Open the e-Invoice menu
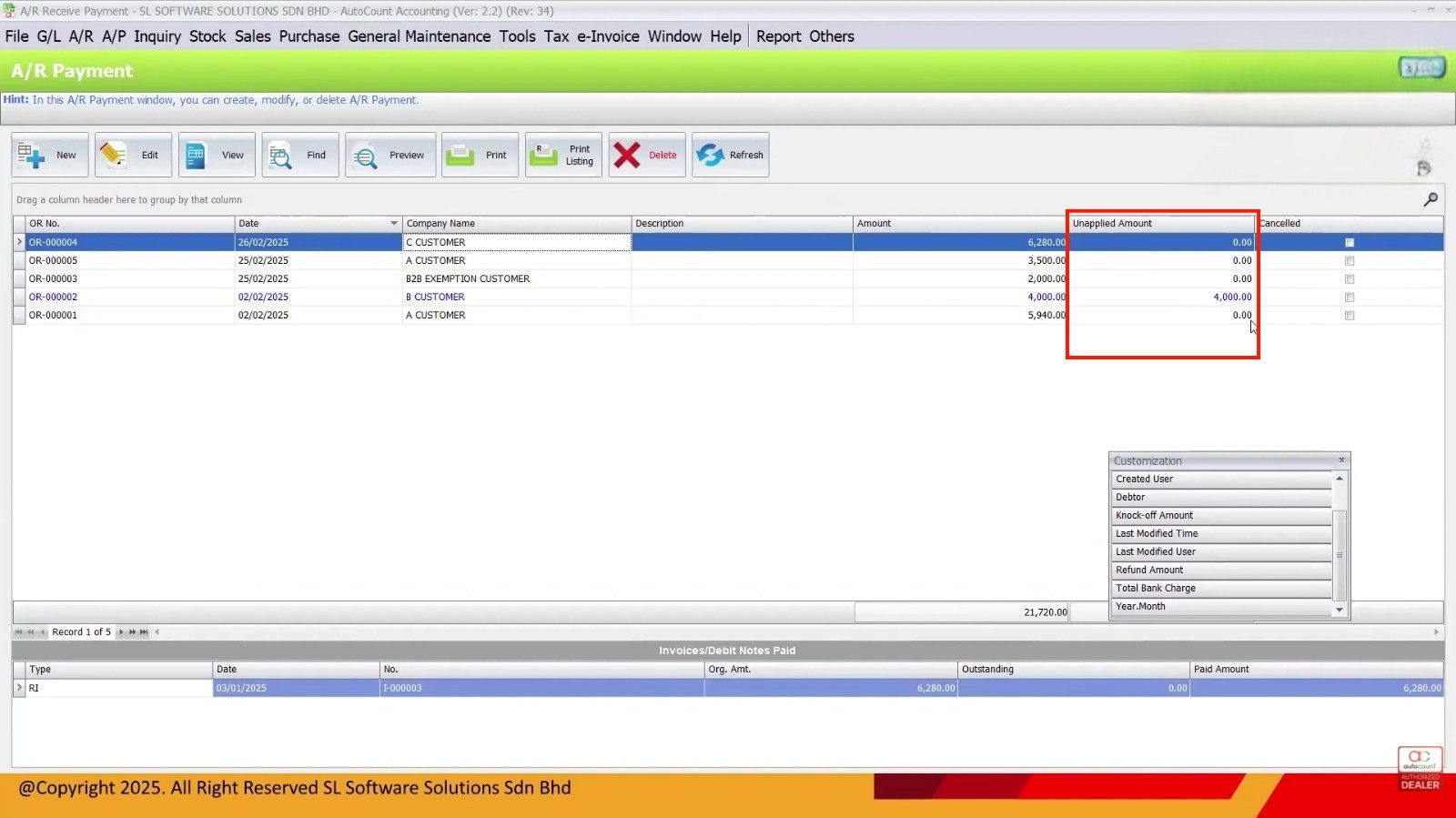1456x818 pixels. (x=608, y=36)
